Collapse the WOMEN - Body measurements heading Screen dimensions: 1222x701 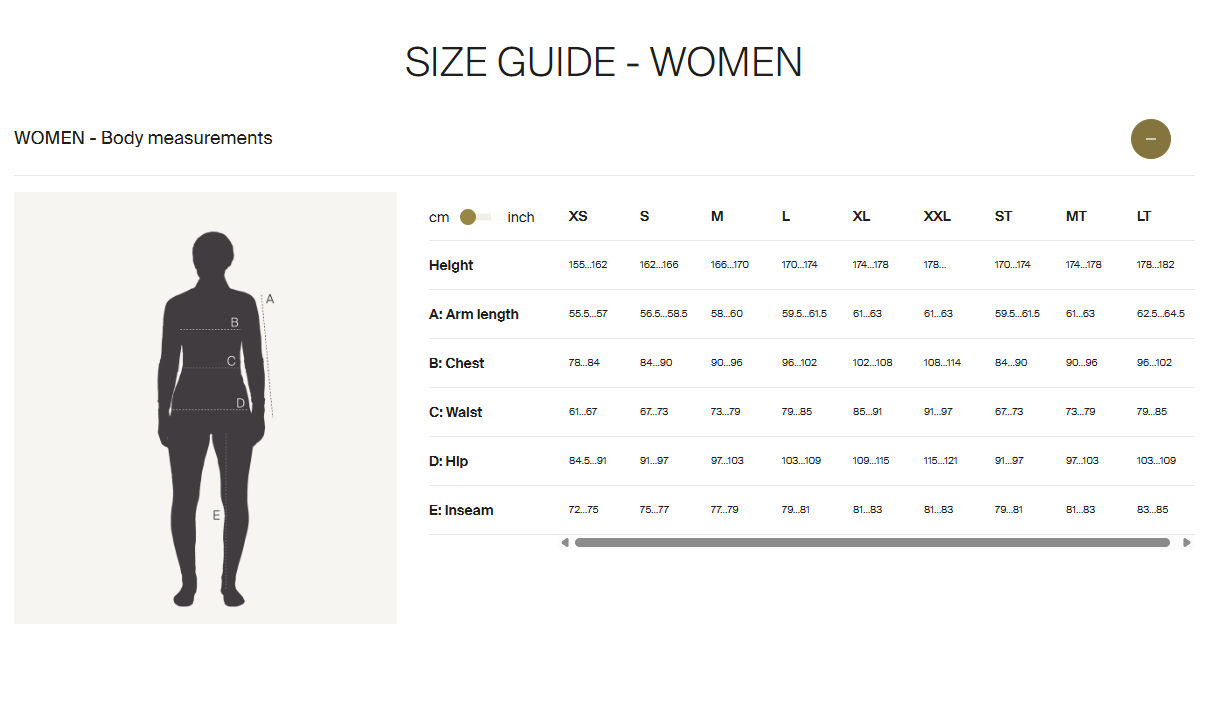[x=143, y=138]
